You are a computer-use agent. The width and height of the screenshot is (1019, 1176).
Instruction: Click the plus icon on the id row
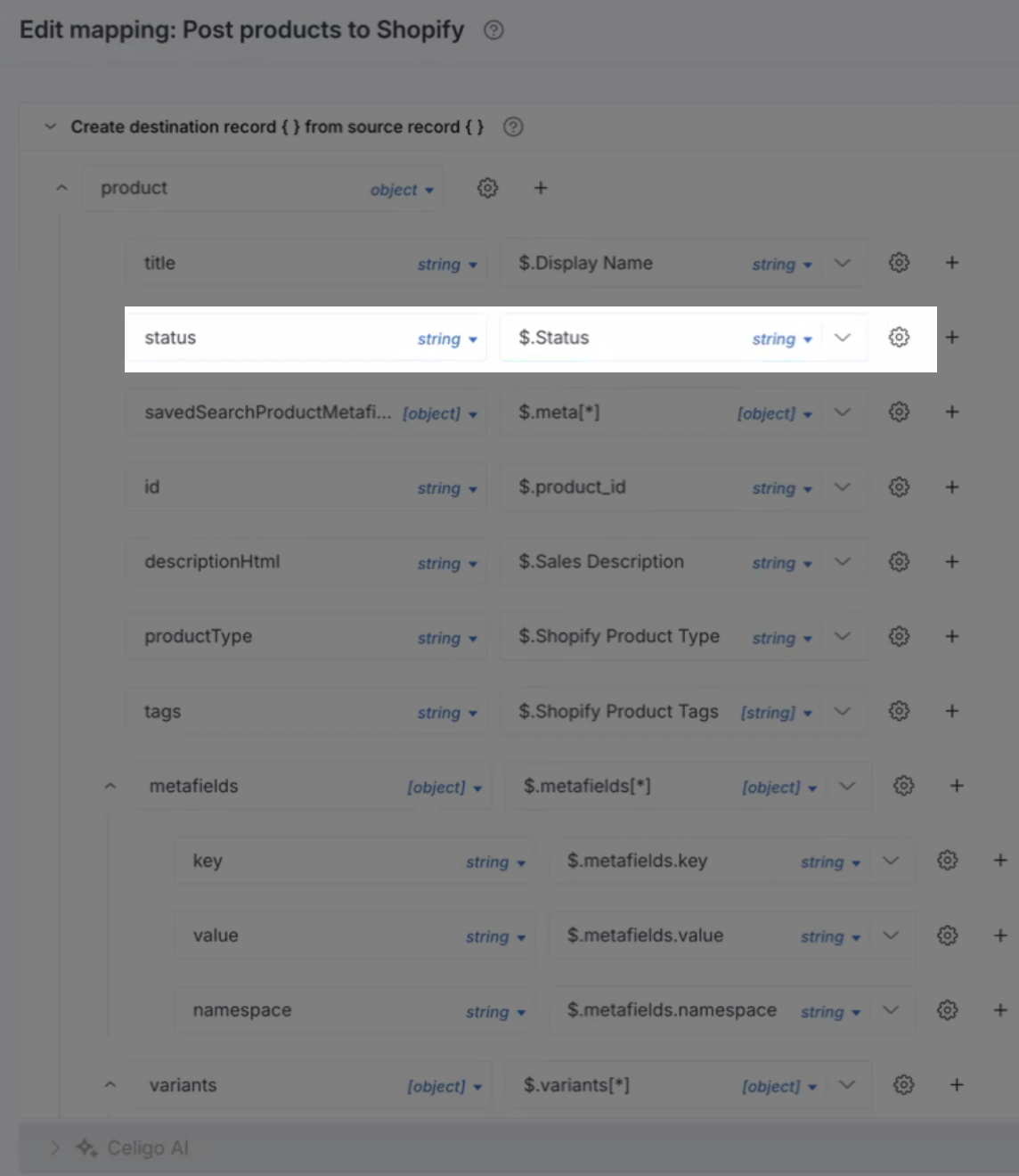click(x=952, y=486)
